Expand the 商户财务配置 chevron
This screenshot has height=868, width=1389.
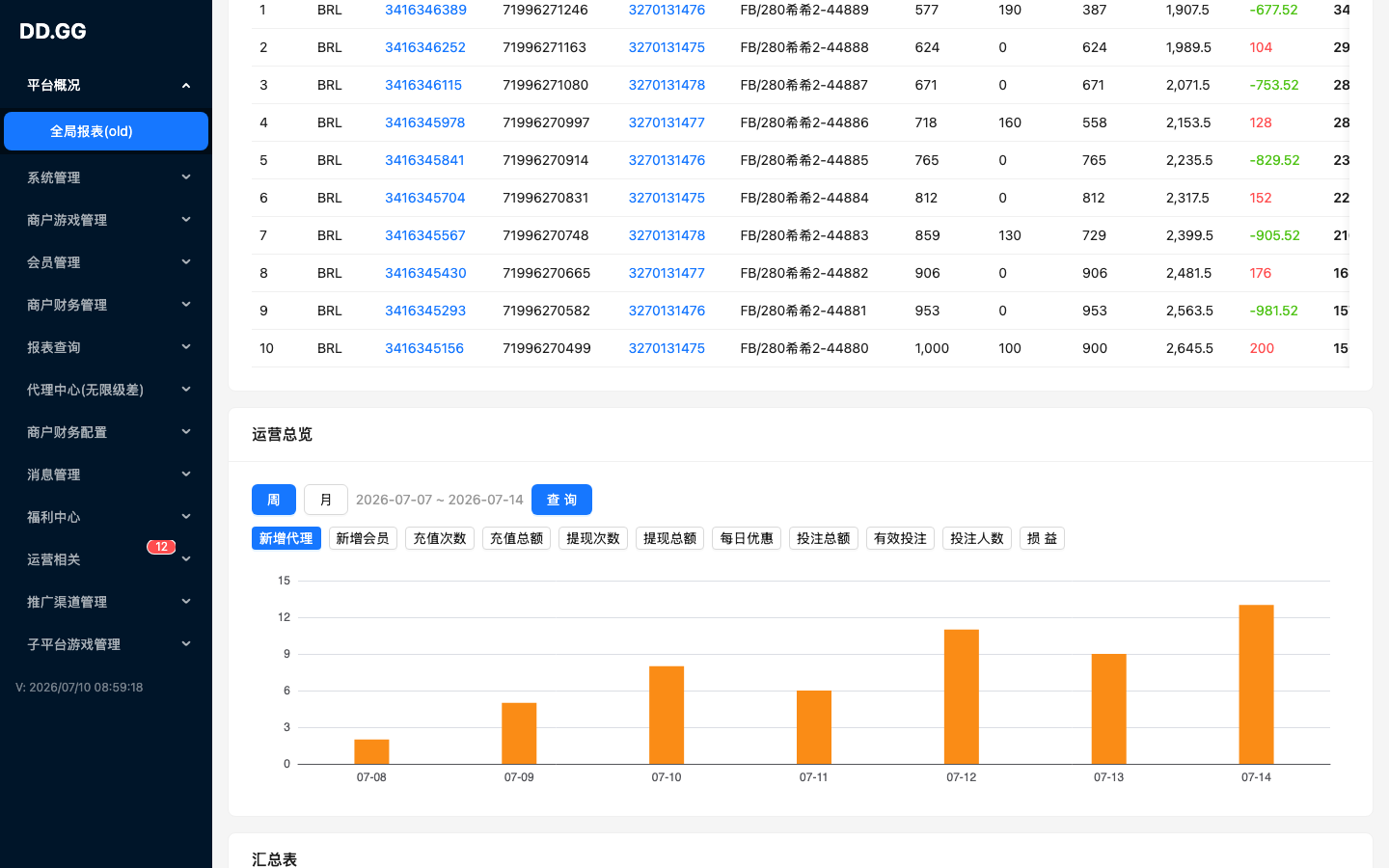coord(186,432)
